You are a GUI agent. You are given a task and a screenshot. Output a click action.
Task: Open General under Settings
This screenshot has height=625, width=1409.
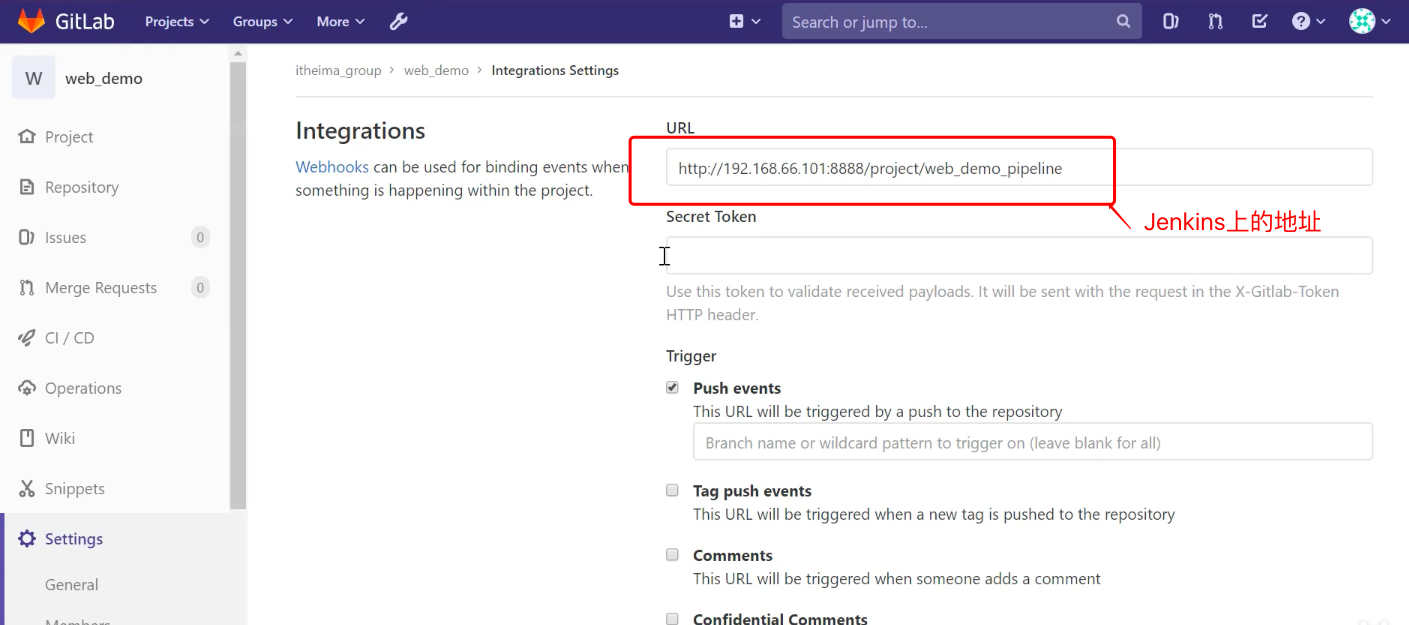72,585
